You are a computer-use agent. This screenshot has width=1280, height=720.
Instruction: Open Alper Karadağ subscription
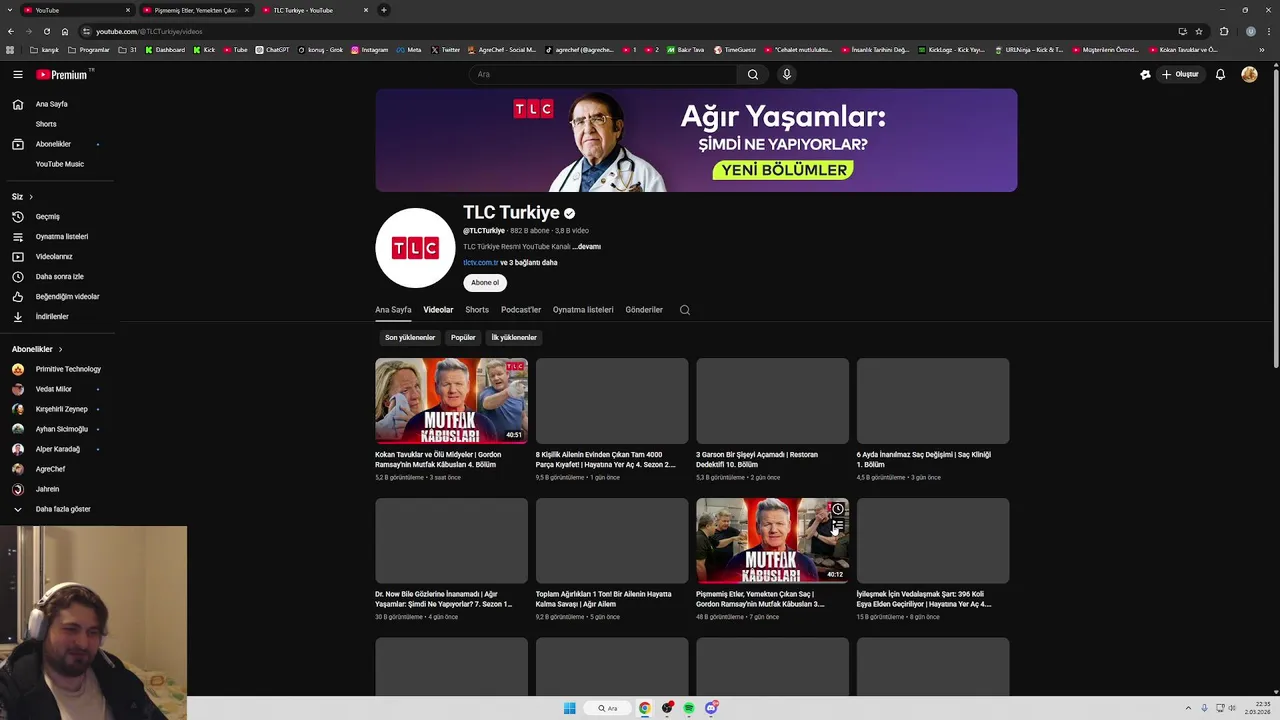(x=57, y=449)
